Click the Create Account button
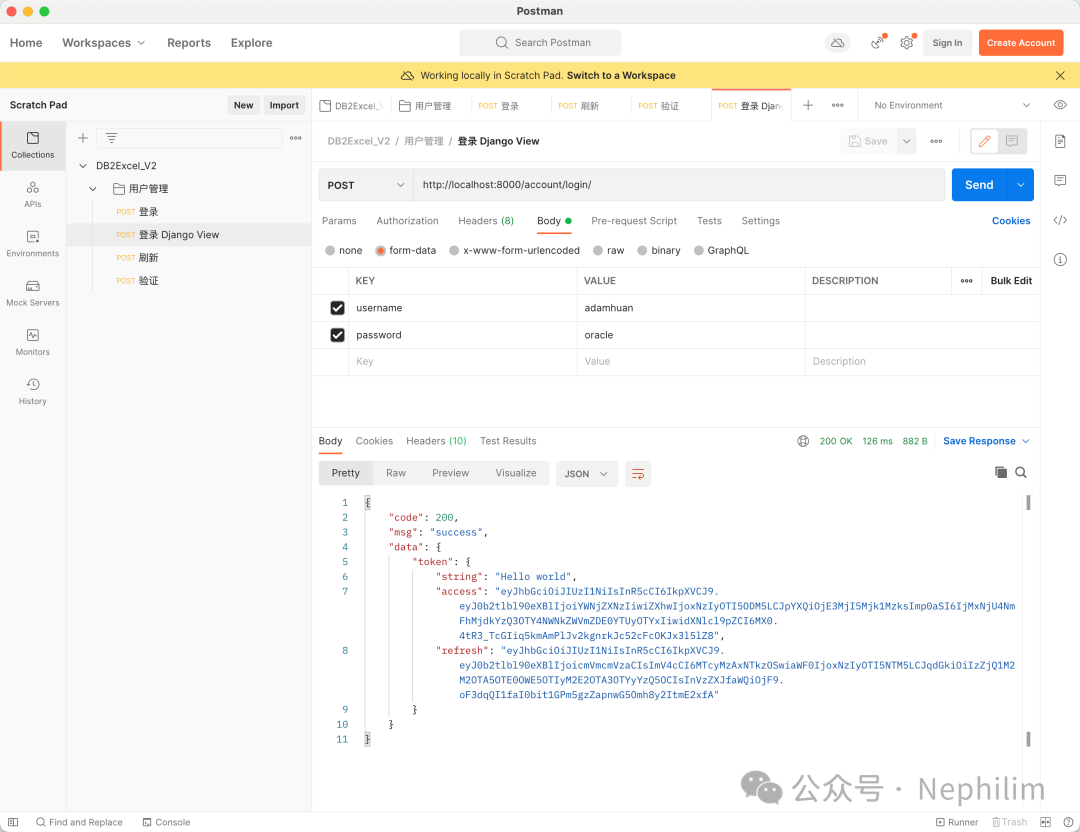The width and height of the screenshot is (1080, 832). 1021,43
